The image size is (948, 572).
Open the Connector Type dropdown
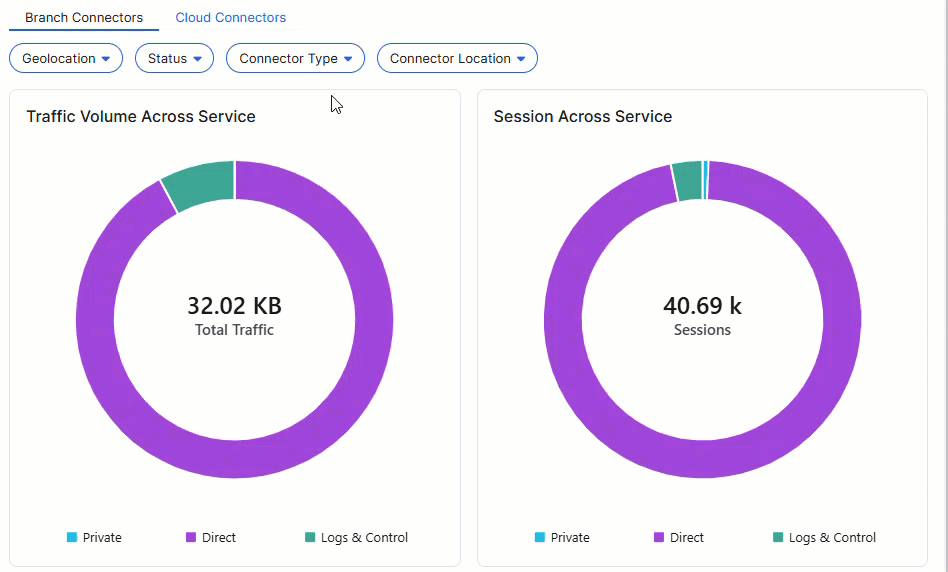[295, 59]
